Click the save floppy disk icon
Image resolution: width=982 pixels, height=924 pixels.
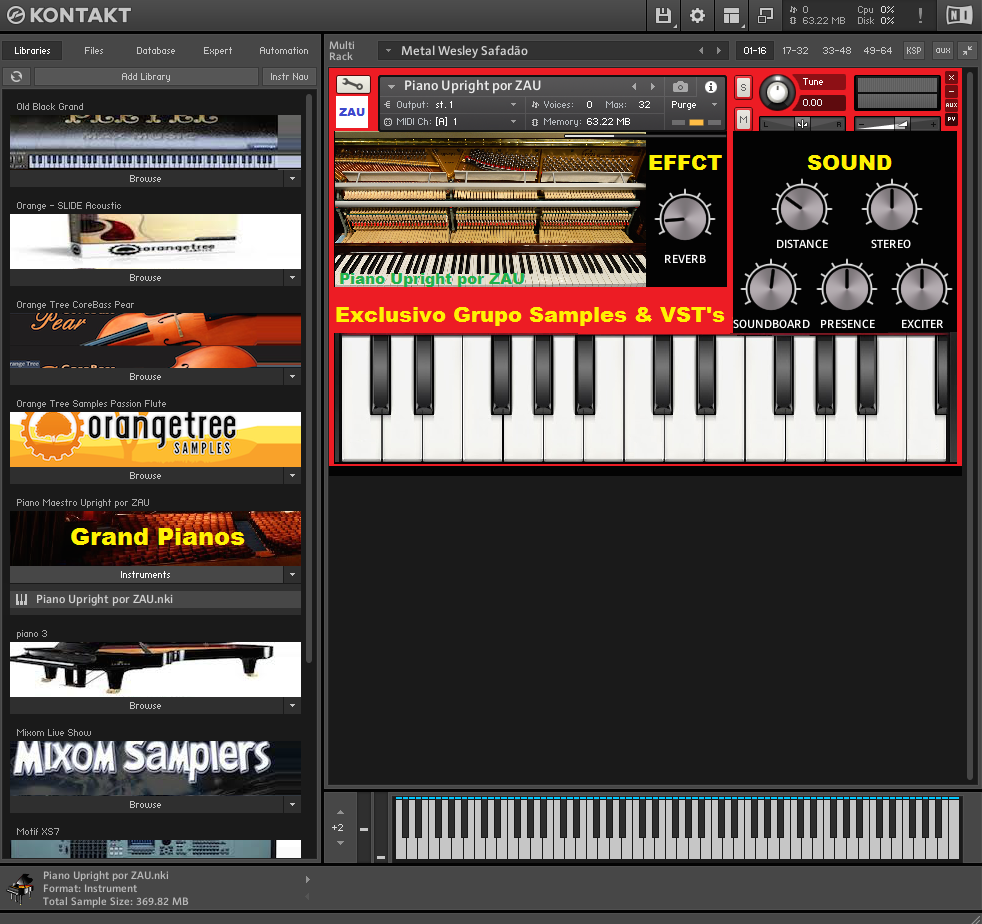663,16
